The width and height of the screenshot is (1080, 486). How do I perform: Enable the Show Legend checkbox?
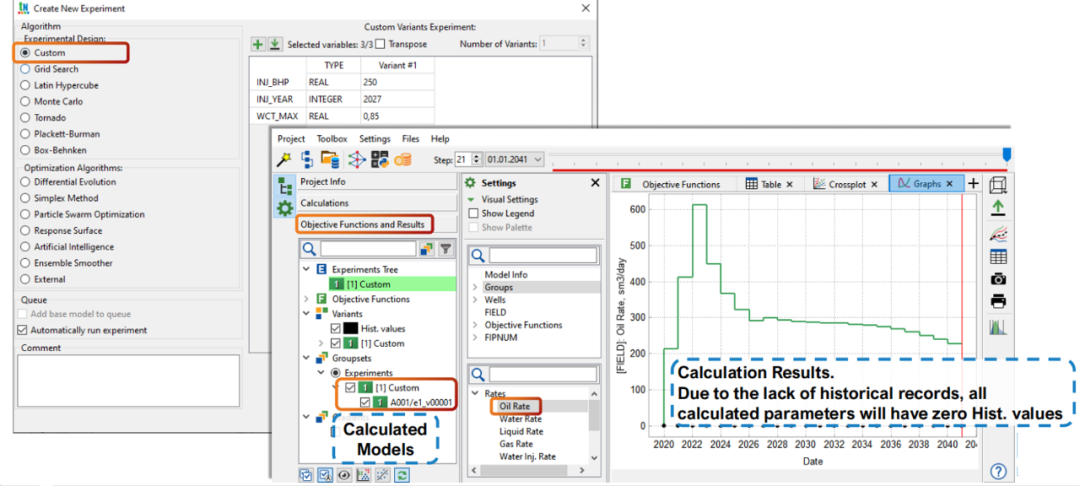tap(473, 213)
